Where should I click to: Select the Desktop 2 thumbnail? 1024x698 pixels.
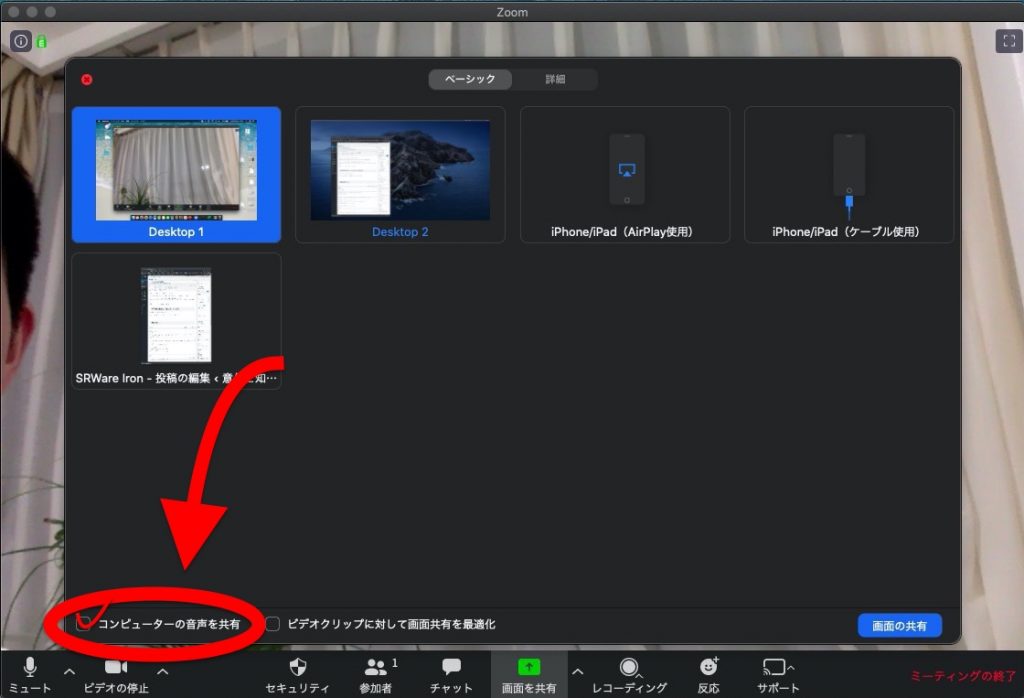(x=400, y=174)
